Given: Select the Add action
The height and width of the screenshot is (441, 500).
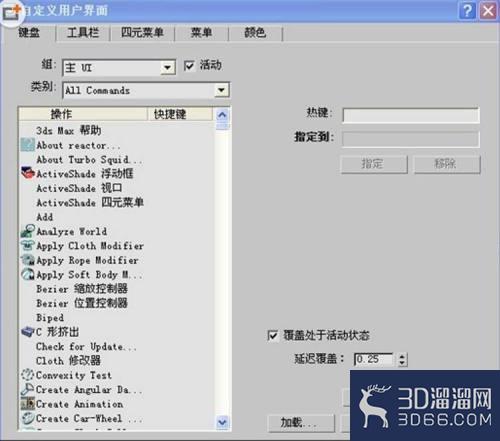Looking at the screenshot, I should coord(44,217).
